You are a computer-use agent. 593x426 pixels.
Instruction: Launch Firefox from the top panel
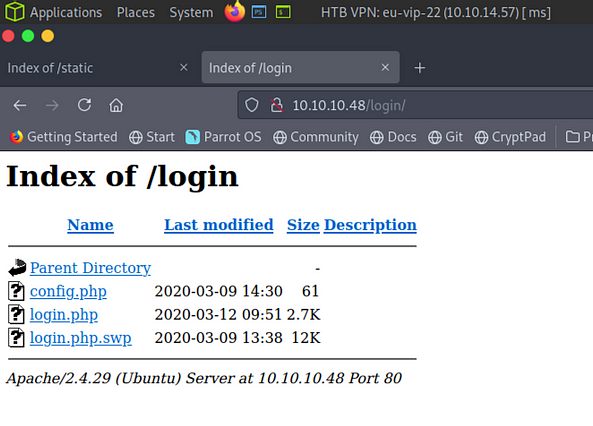coord(234,11)
